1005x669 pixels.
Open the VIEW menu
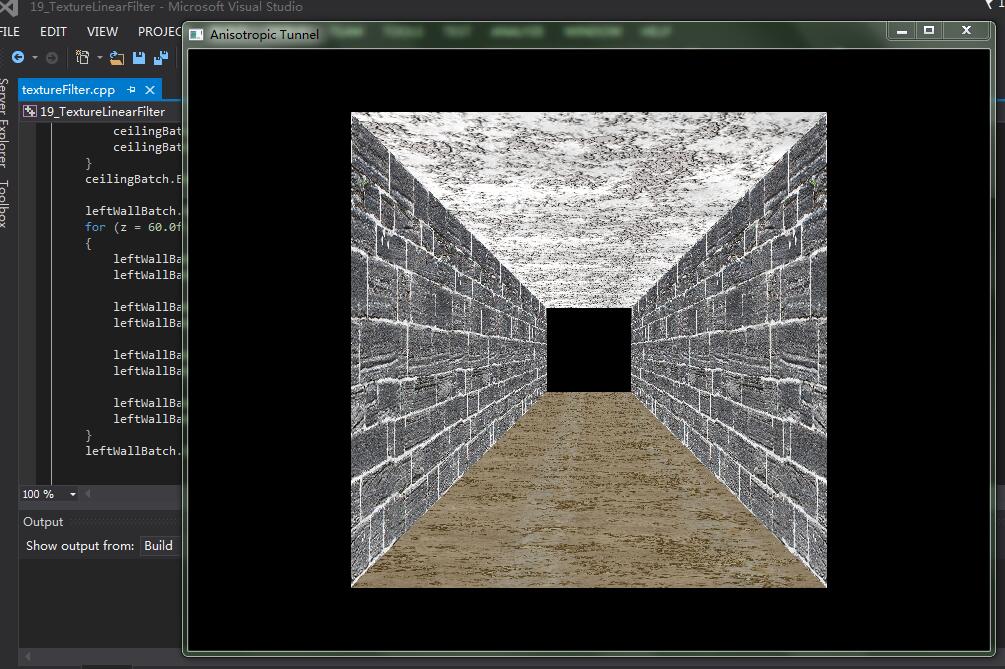point(102,32)
